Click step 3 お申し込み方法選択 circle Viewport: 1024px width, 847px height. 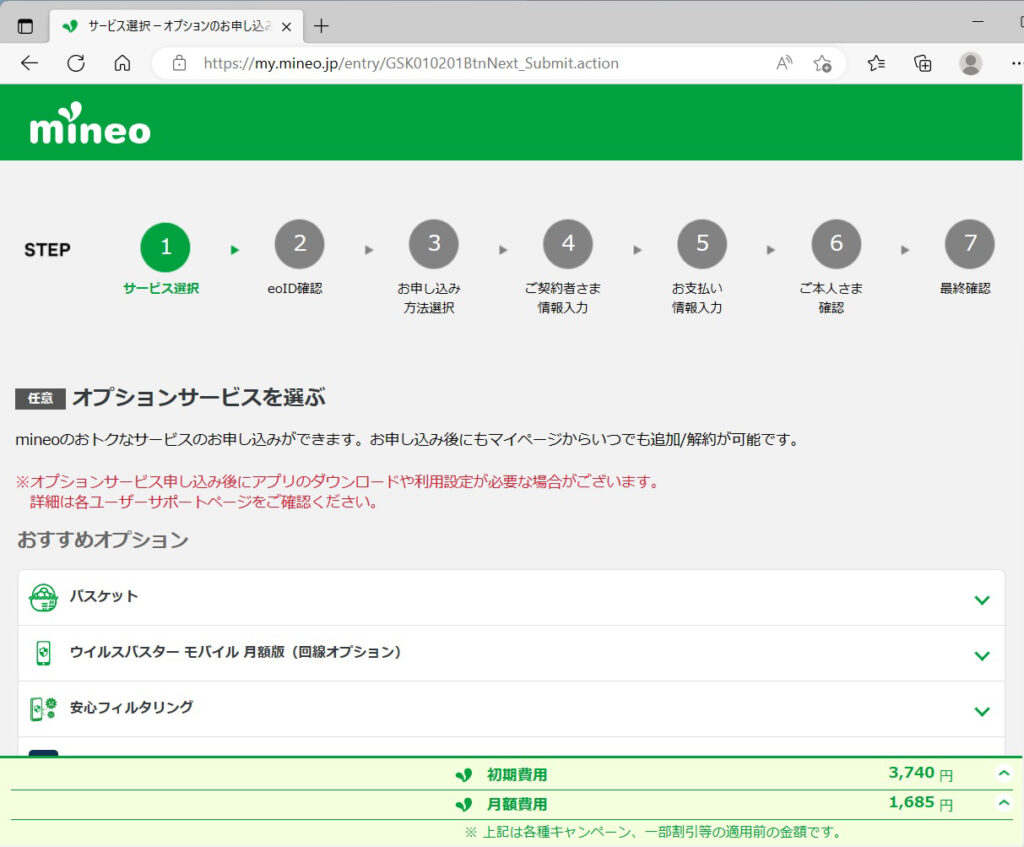[434, 244]
